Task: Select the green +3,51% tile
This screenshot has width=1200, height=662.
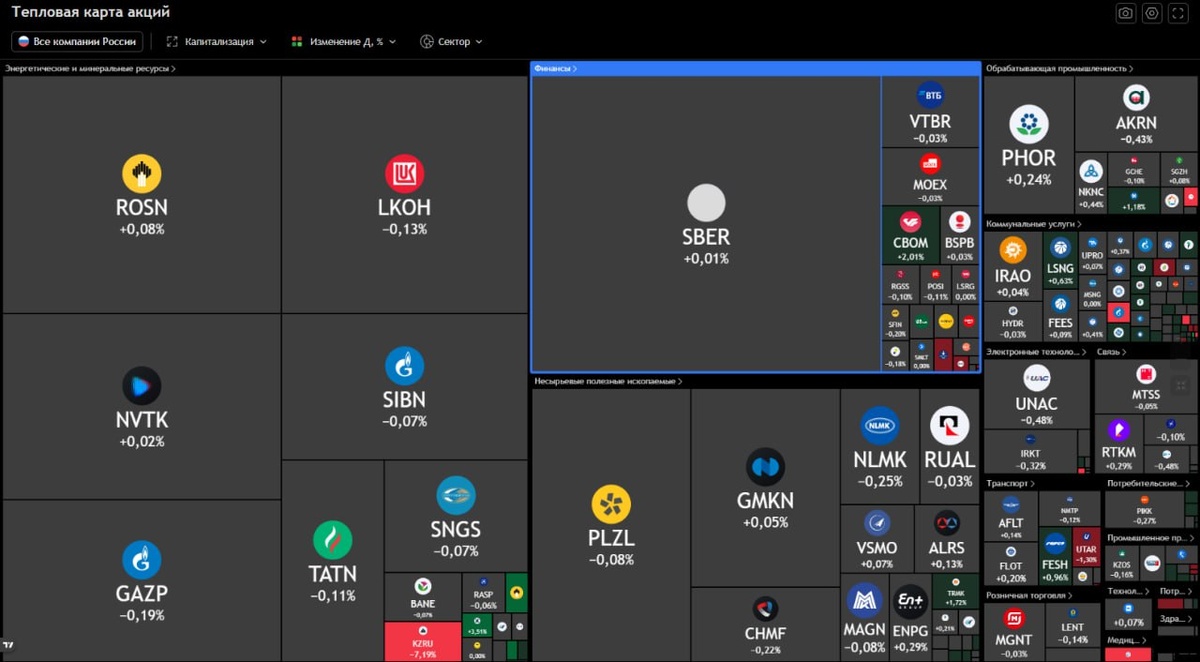Action: click(x=476, y=626)
